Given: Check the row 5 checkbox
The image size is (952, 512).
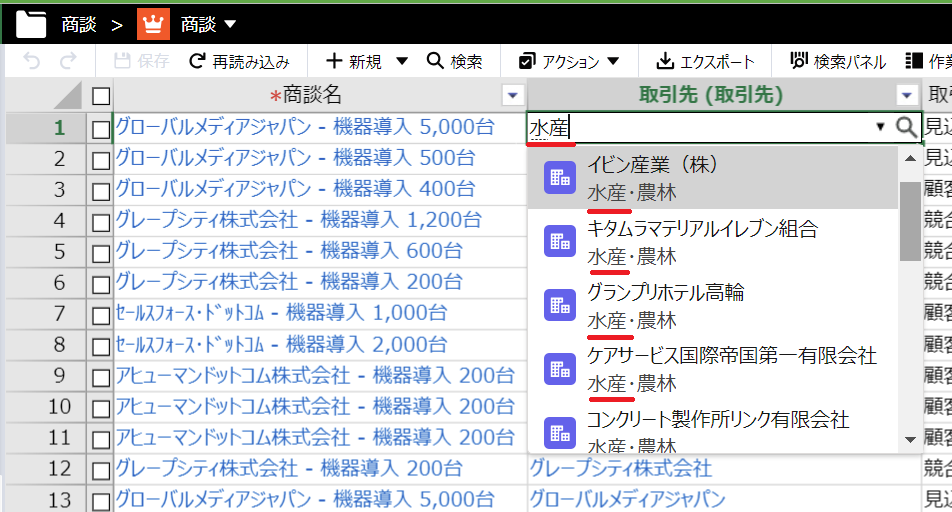Looking at the screenshot, I should point(101,253).
